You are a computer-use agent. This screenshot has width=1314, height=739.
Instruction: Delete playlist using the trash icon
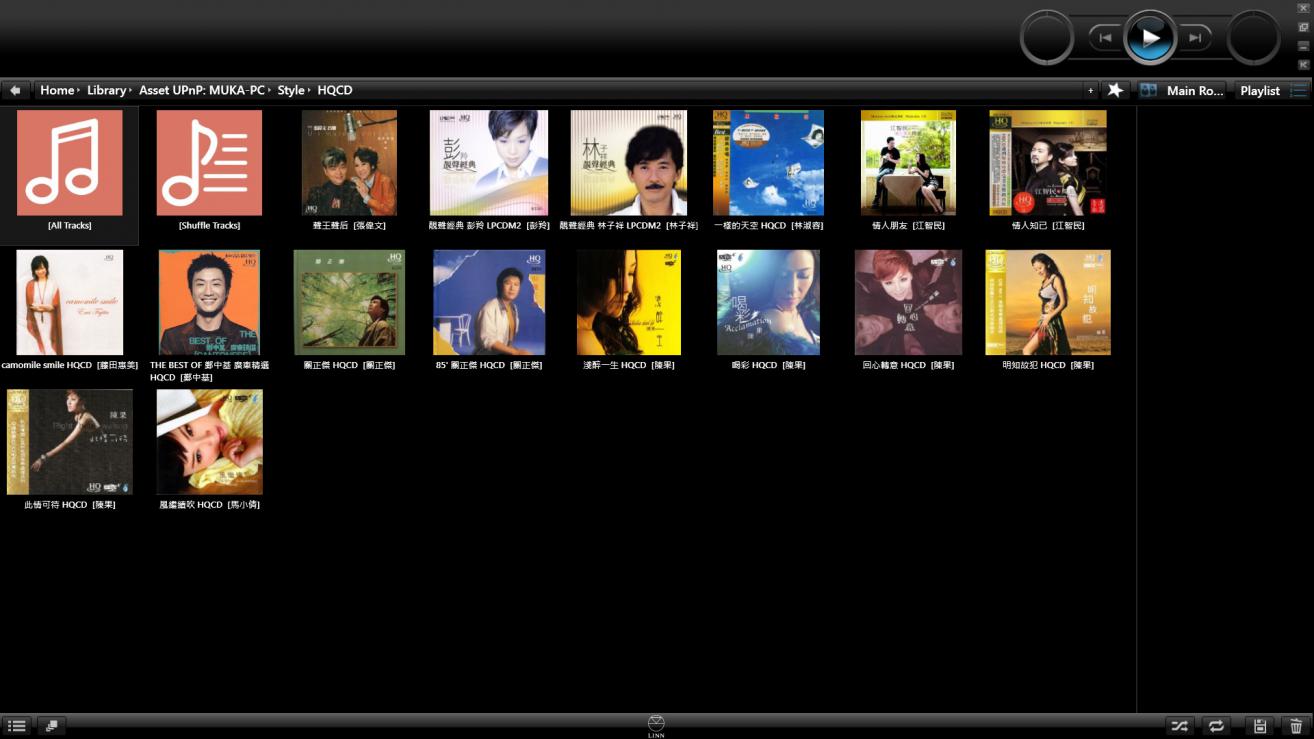(x=1296, y=726)
